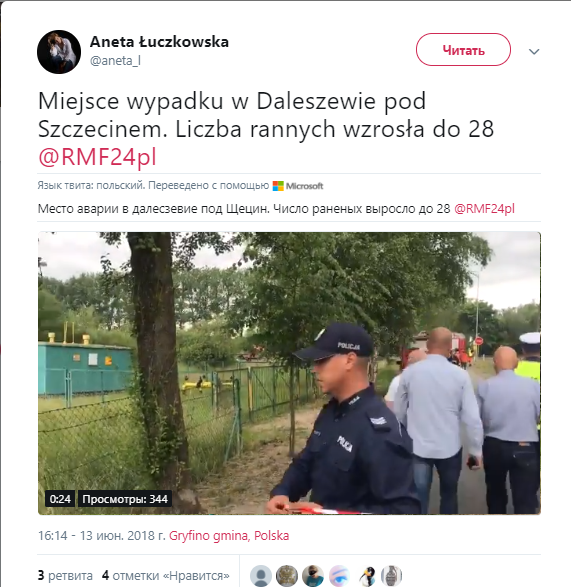571x587 pixels.
Task: Click the Microsoft translator logo
Action: point(298,186)
